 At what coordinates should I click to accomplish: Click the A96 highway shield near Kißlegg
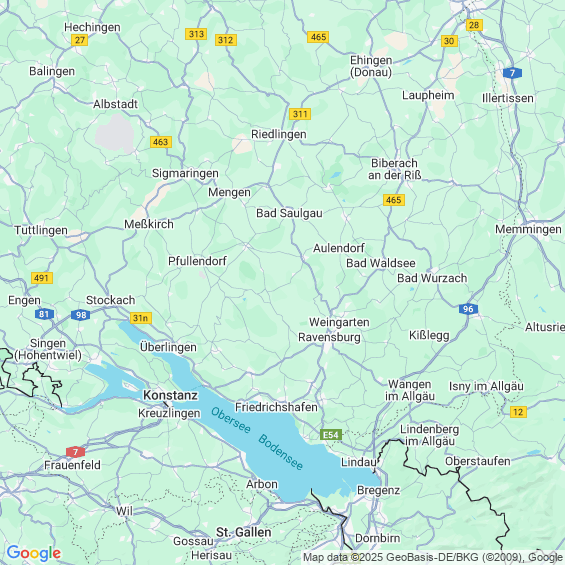coord(468,309)
